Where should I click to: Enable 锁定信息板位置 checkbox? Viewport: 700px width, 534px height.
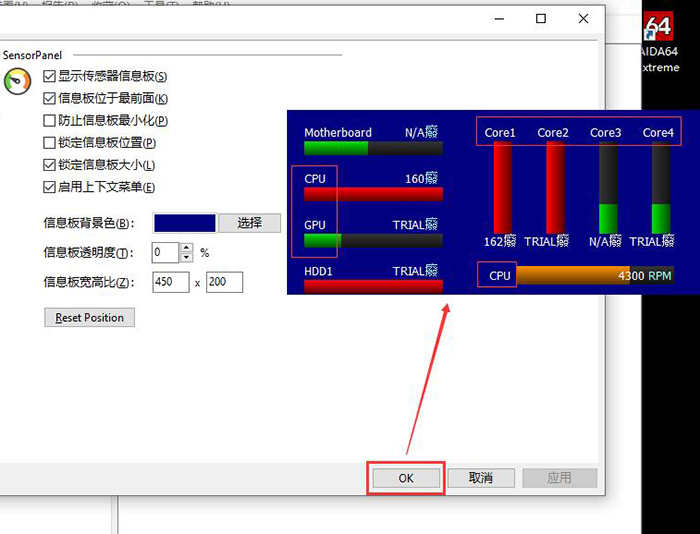[x=50, y=143]
